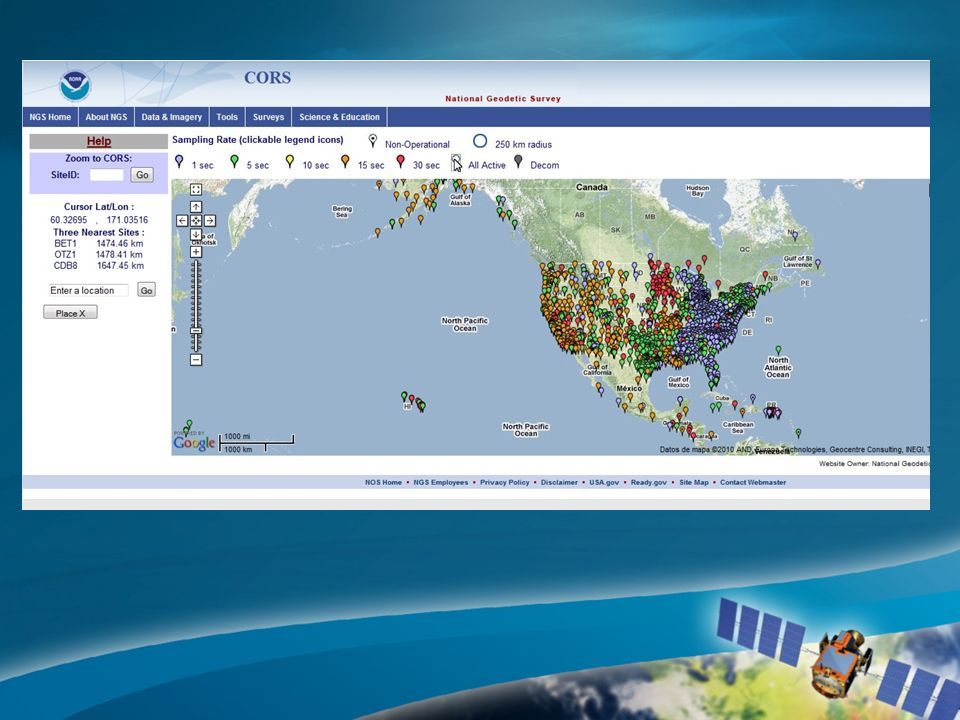Click the National Geodetic Survey heading
Image resolution: width=960 pixels, height=720 pixels.
(x=503, y=99)
